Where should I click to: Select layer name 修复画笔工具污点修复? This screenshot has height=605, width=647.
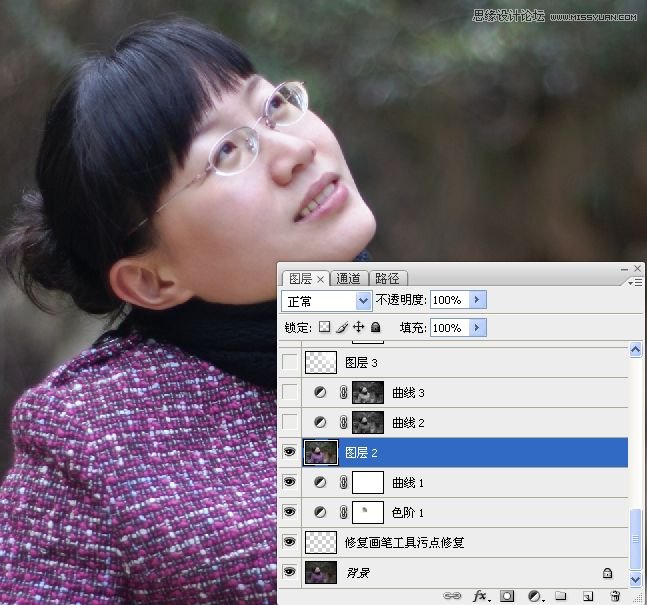(404, 542)
